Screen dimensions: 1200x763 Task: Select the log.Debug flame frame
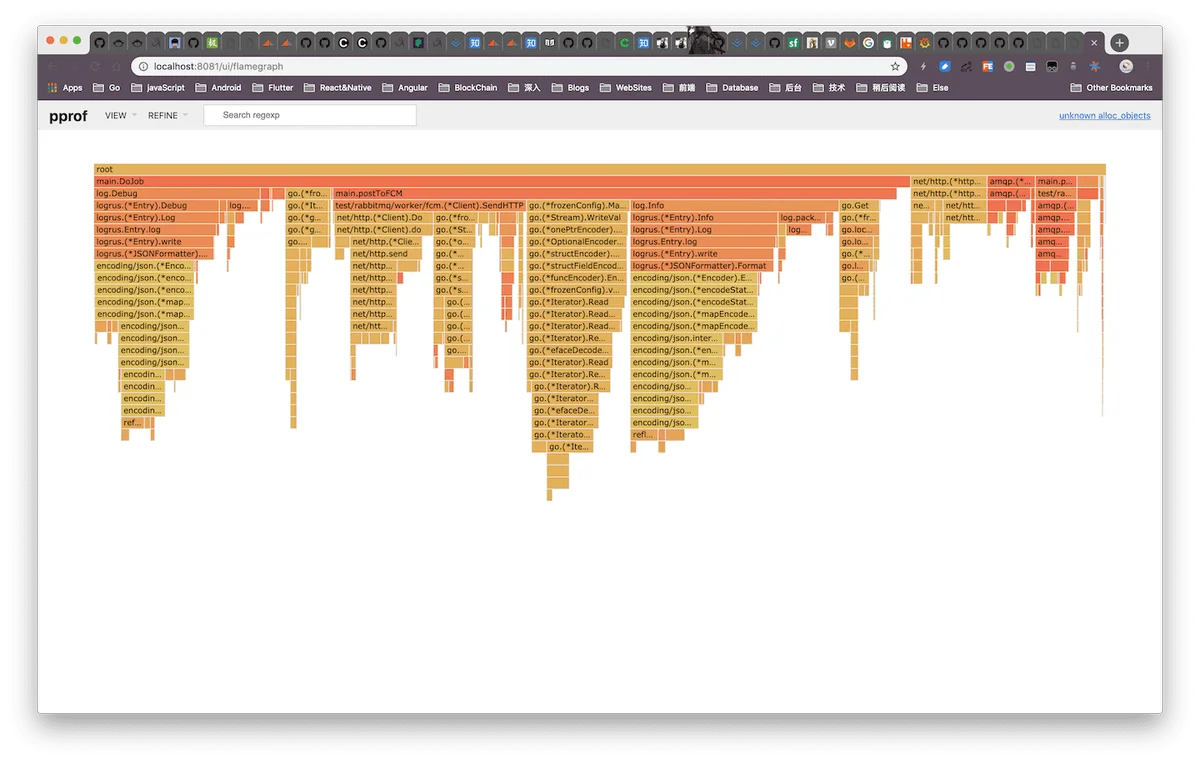coord(176,193)
